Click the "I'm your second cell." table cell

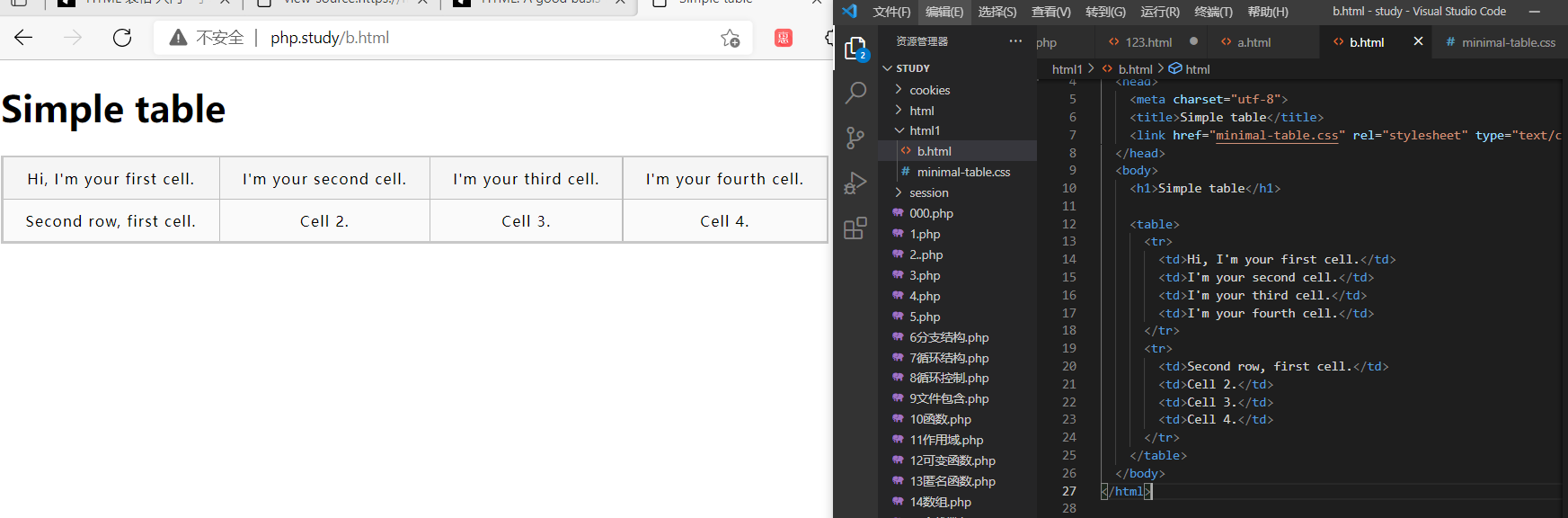click(x=324, y=179)
